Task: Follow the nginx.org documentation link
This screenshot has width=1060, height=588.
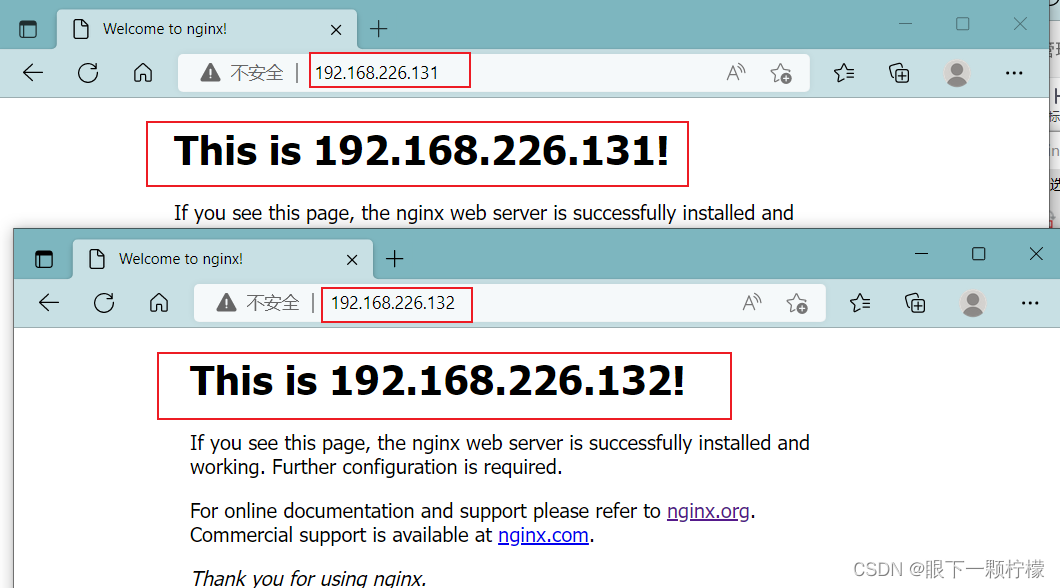Action: click(x=708, y=511)
